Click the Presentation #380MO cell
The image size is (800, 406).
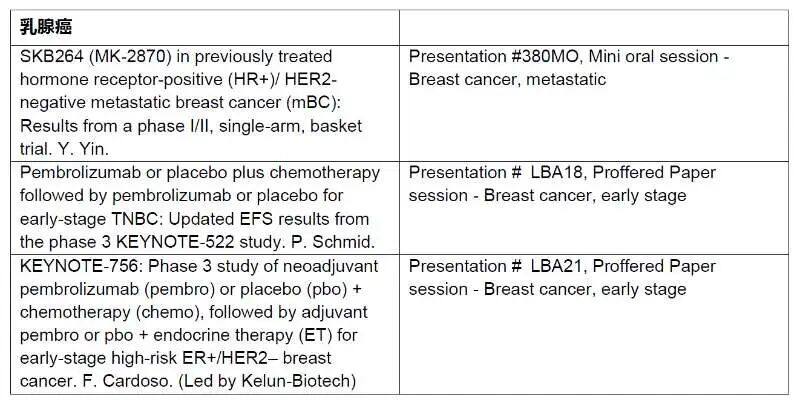(594, 104)
